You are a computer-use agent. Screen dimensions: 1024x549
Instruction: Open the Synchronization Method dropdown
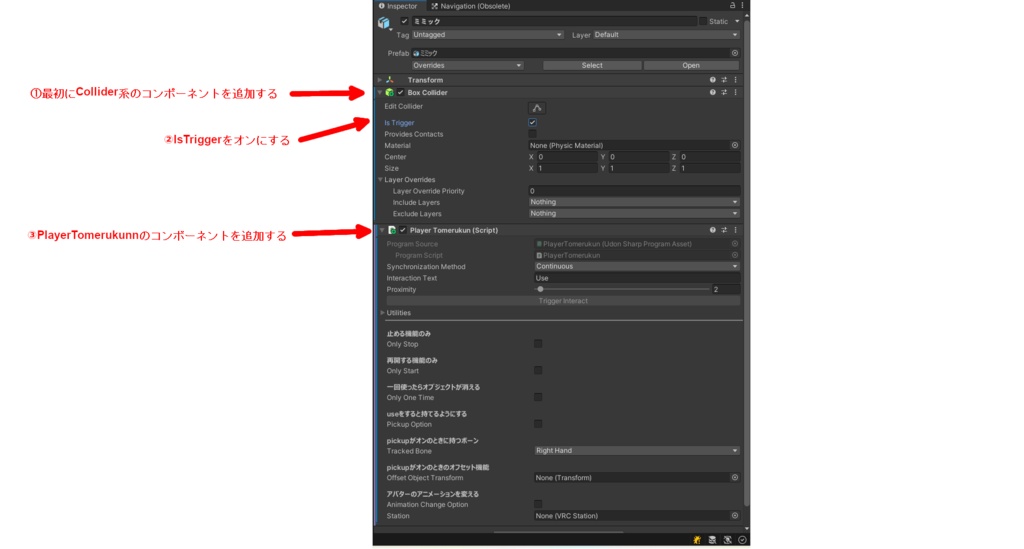click(637, 266)
